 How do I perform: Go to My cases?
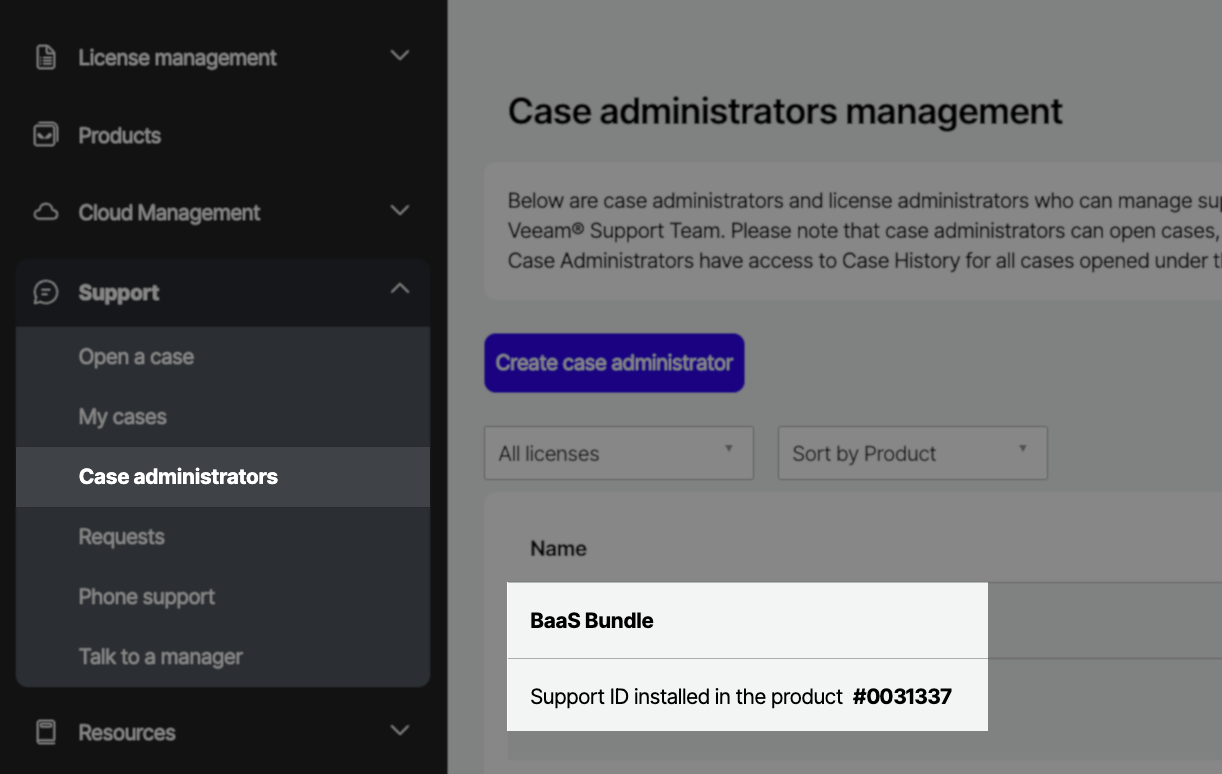tap(123, 417)
